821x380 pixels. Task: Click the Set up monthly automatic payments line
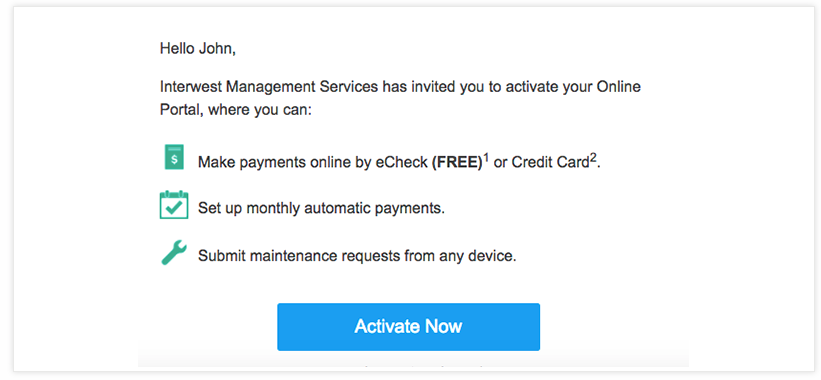point(321,208)
